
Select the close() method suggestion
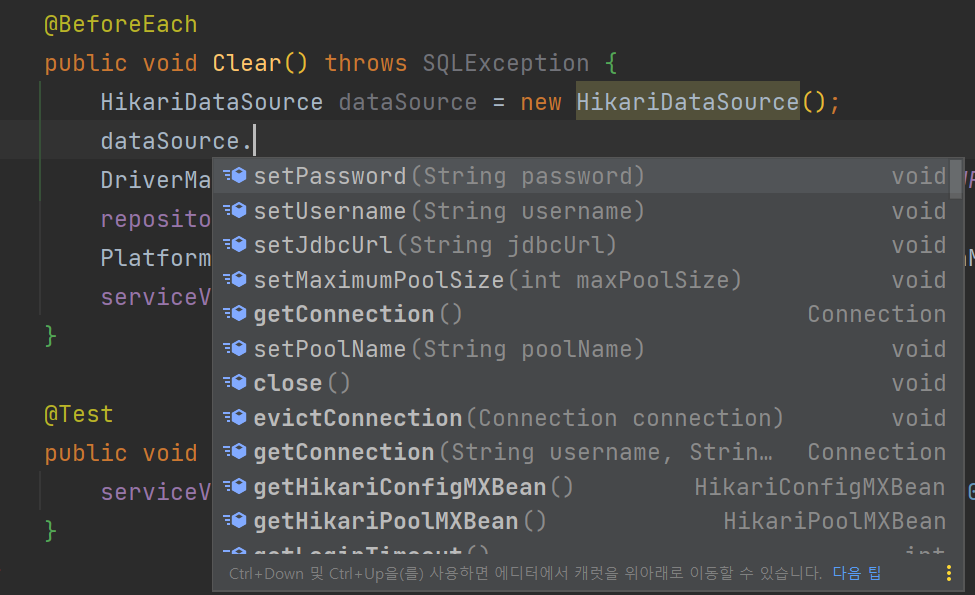(x=581, y=383)
